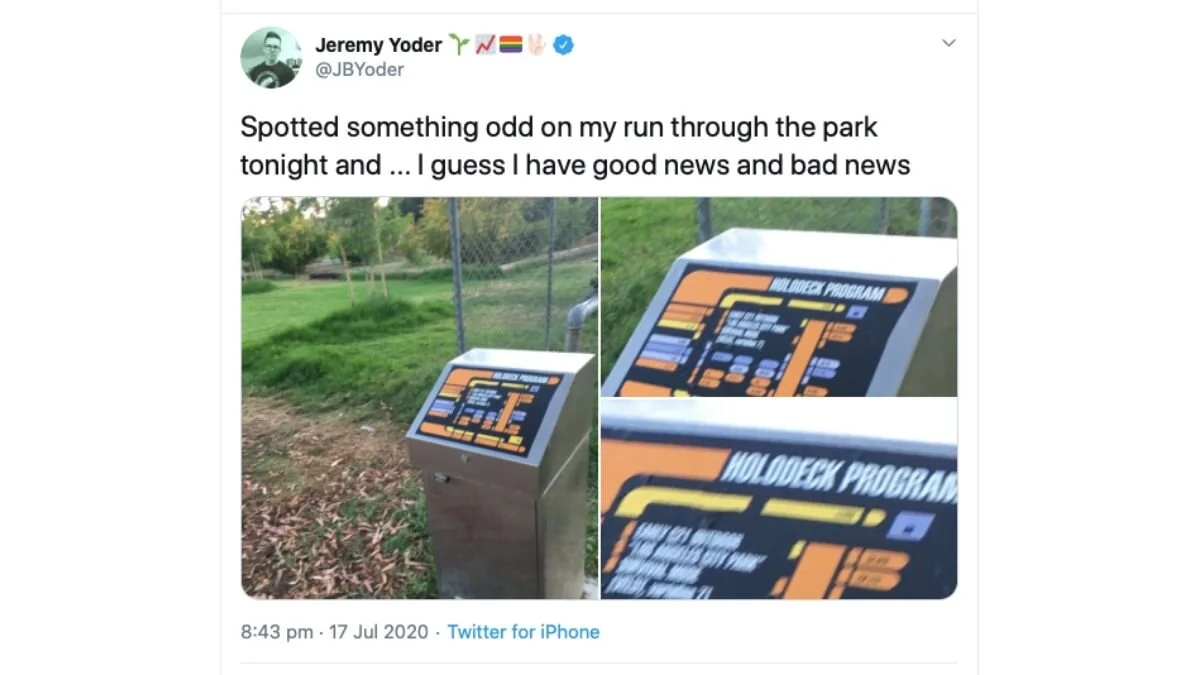The image size is (1200, 675).
Task: Click the Holodeck Program label in top-right photo
Action: pos(827,290)
